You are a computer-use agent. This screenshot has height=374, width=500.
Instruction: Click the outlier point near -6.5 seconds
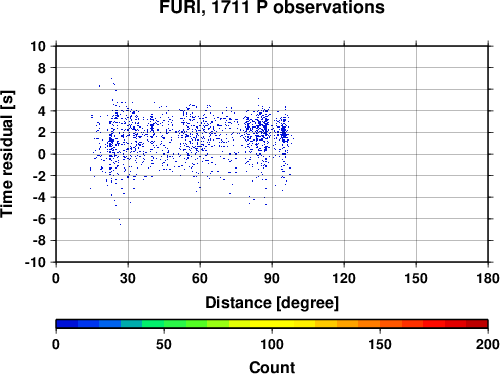[120, 224]
